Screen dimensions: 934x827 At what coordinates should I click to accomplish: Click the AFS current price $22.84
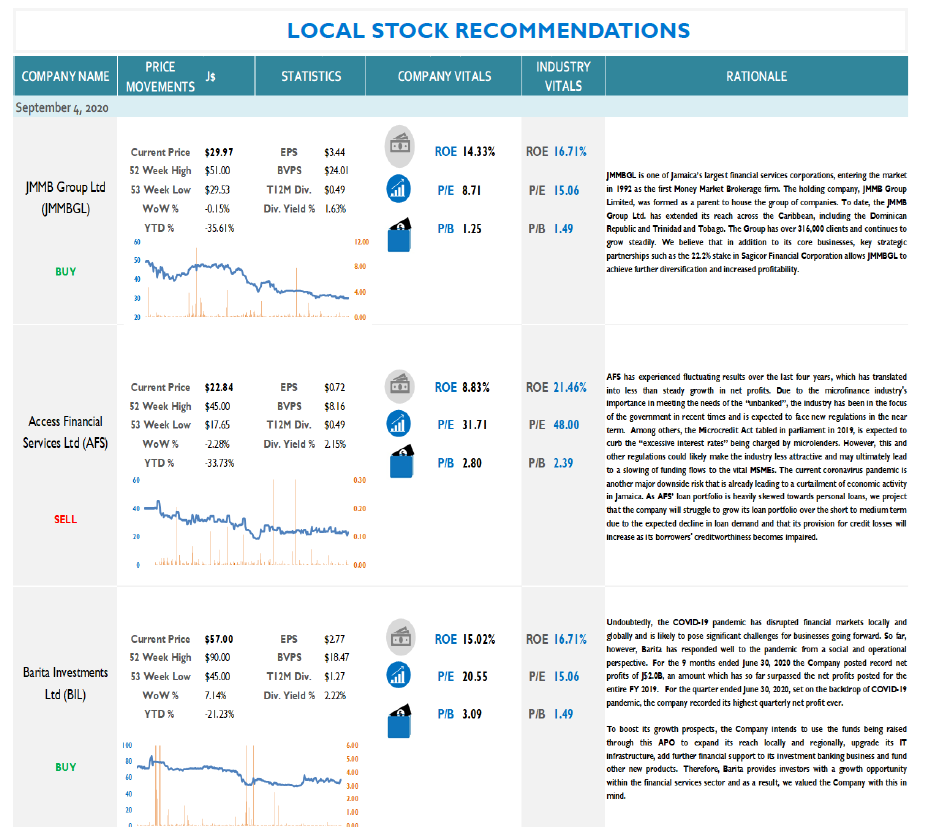tap(219, 387)
